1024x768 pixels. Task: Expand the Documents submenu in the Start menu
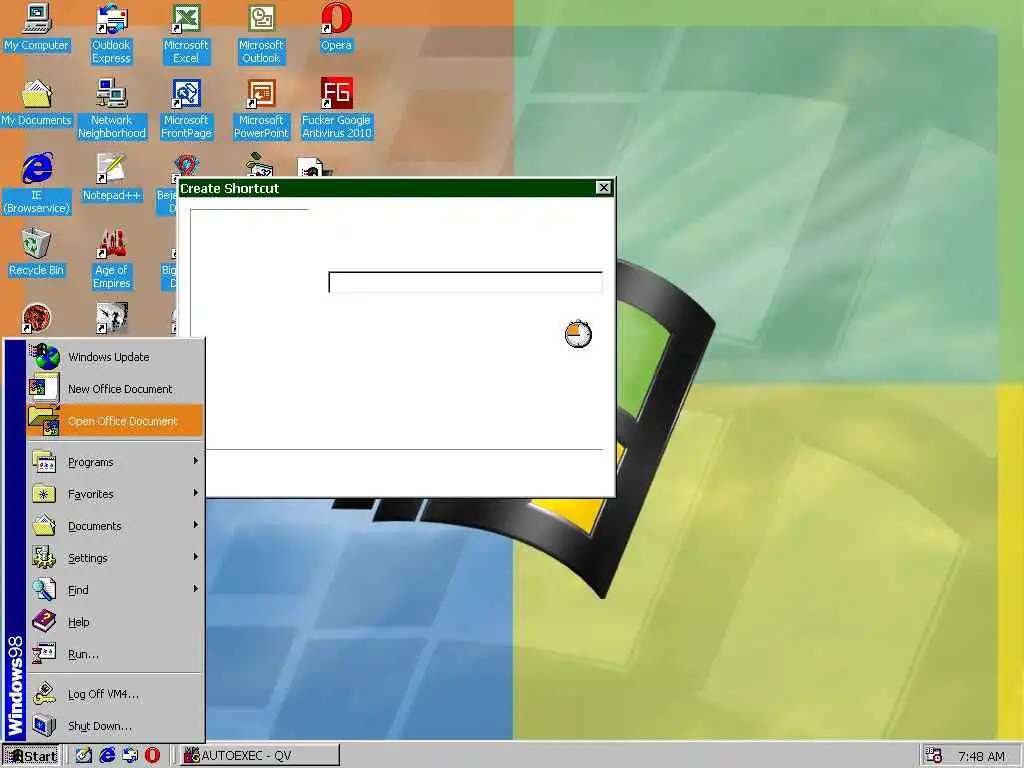[115, 526]
